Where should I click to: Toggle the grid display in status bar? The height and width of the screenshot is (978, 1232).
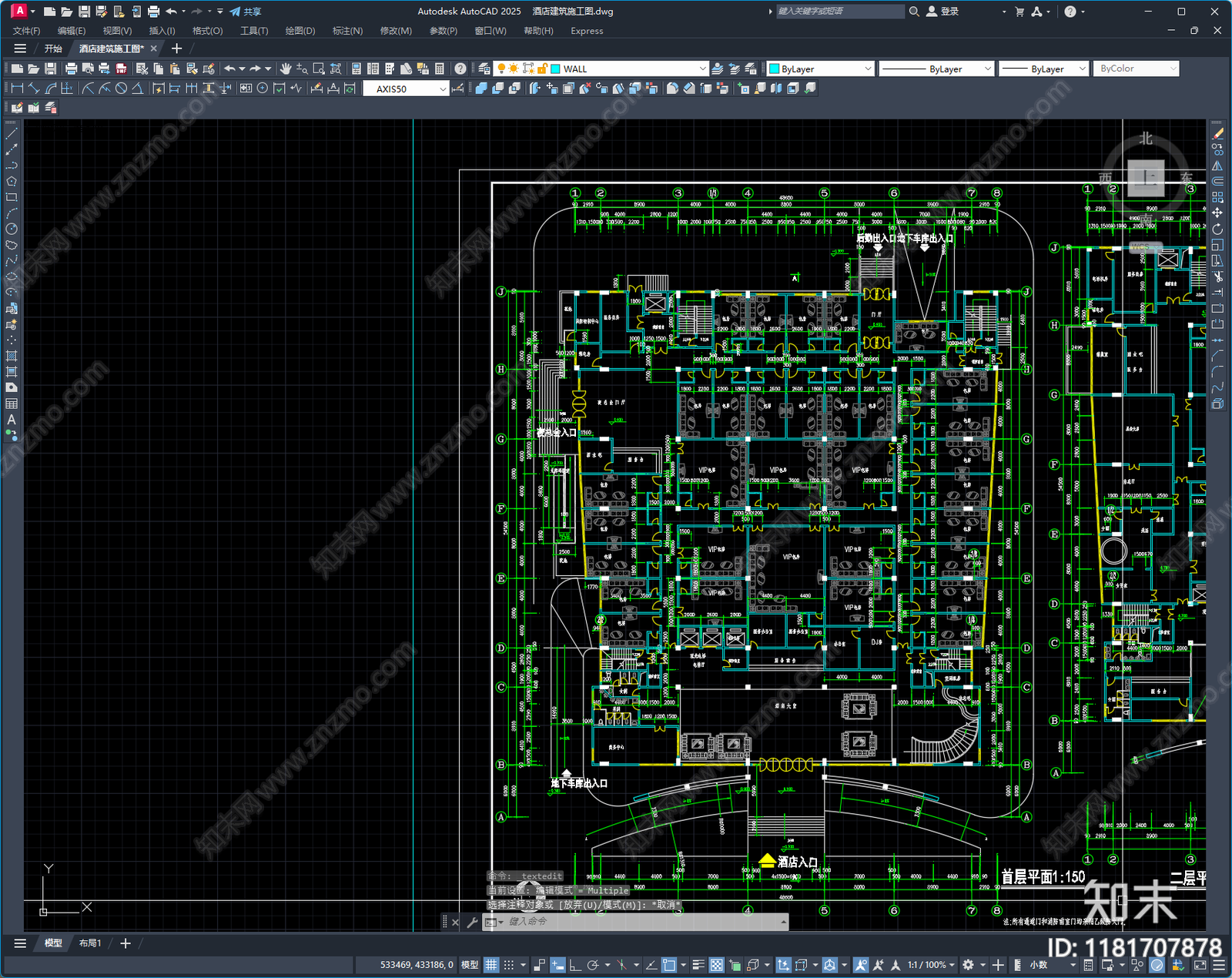point(491,965)
